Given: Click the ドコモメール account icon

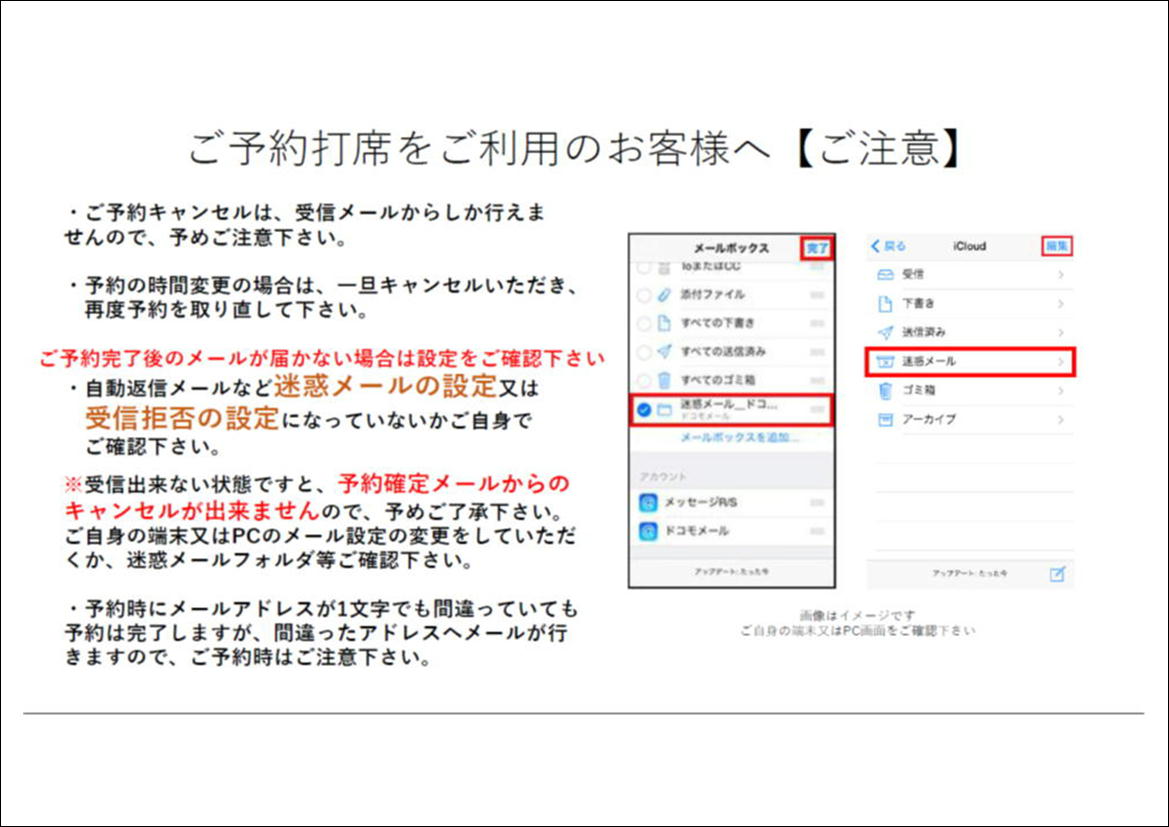Looking at the screenshot, I should click(648, 530).
